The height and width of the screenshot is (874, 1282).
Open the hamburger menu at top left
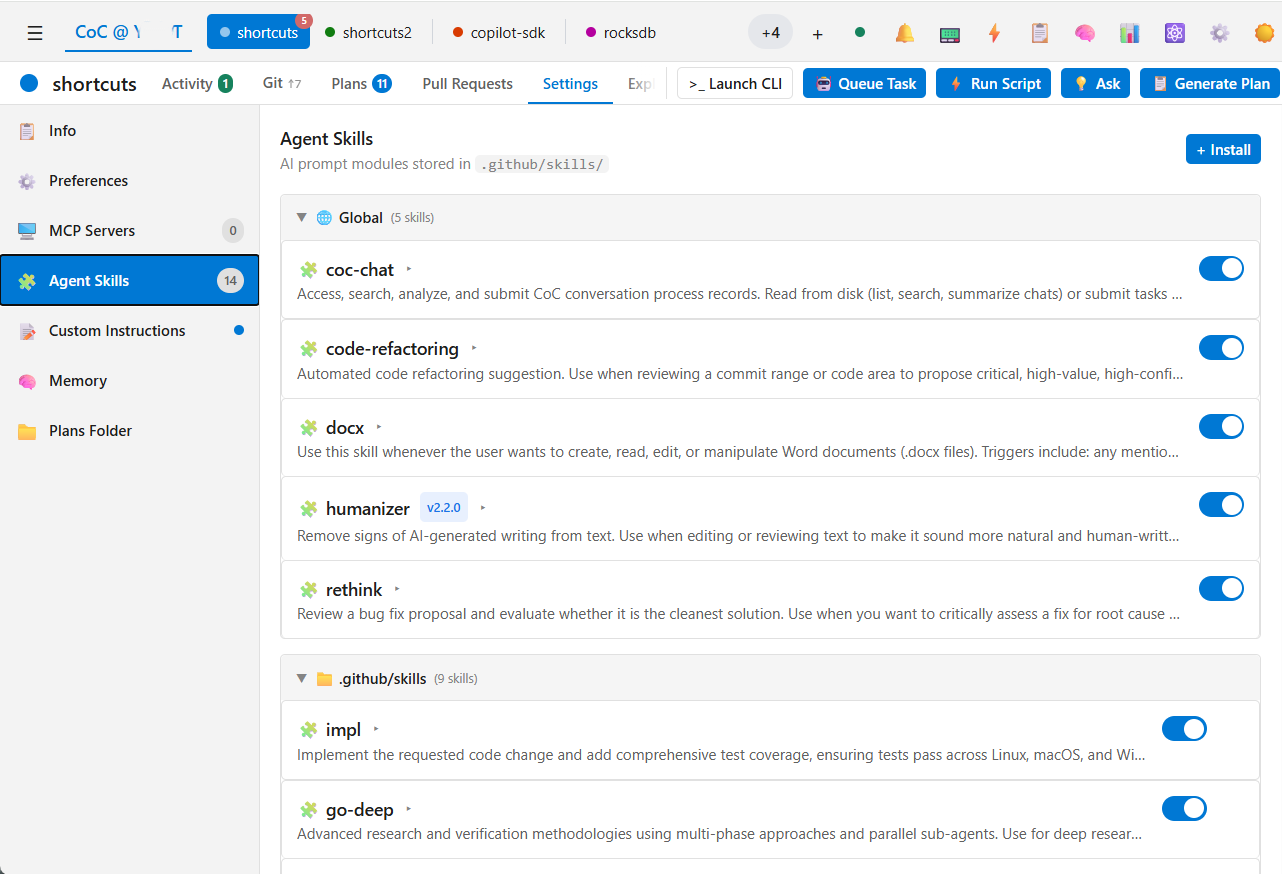[35, 32]
